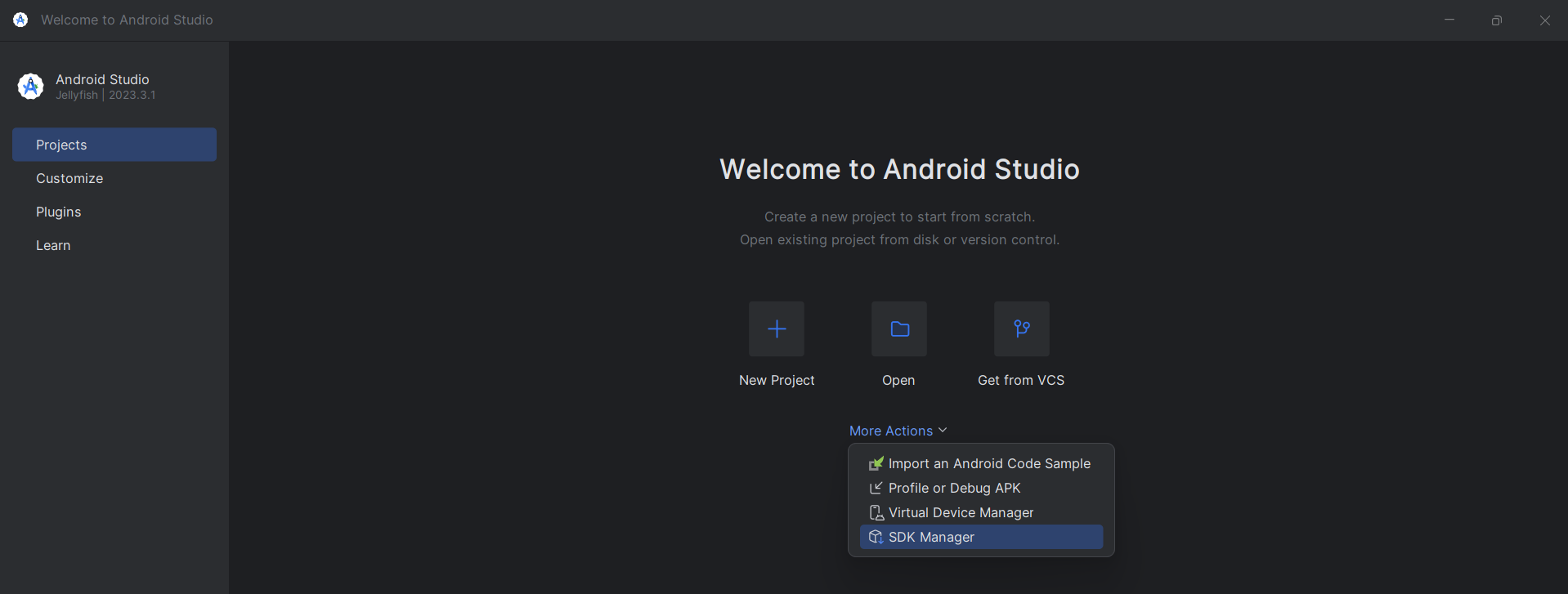Choose Import an Android Code Sample
Image resolution: width=1568 pixels, height=594 pixels.
click(981, 463)
